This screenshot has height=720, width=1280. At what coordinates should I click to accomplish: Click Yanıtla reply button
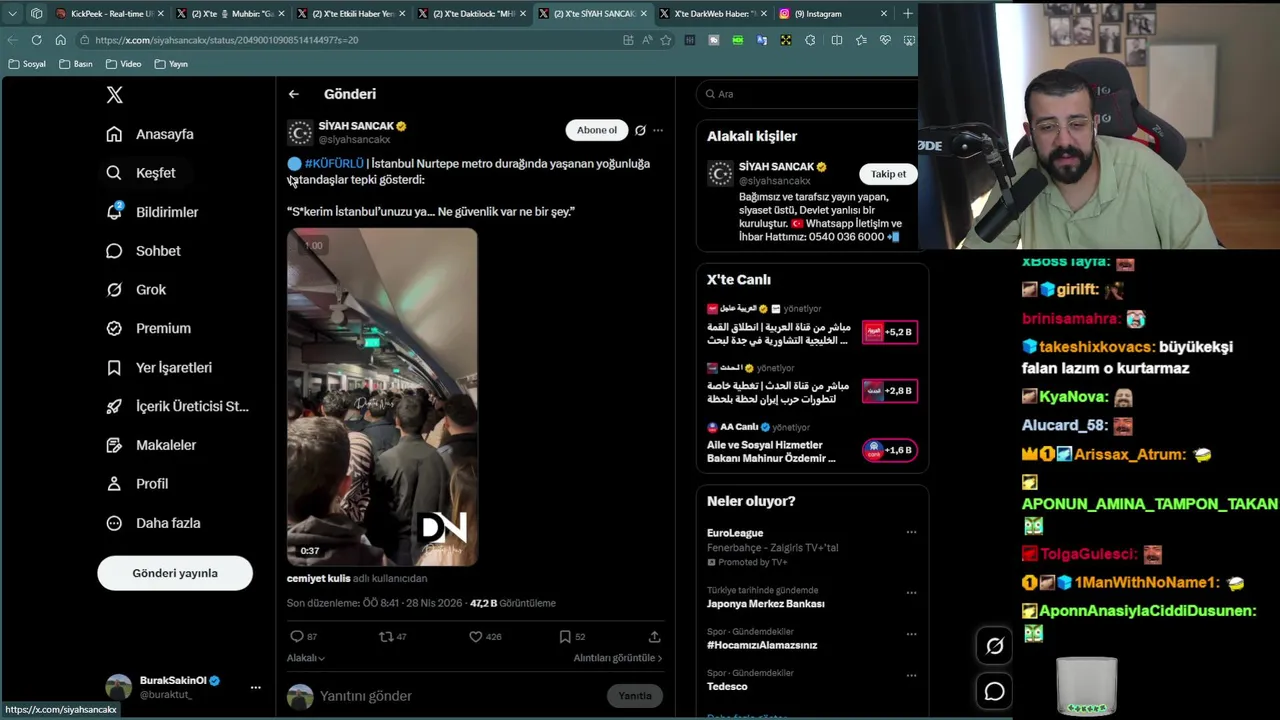coord(635,696)
